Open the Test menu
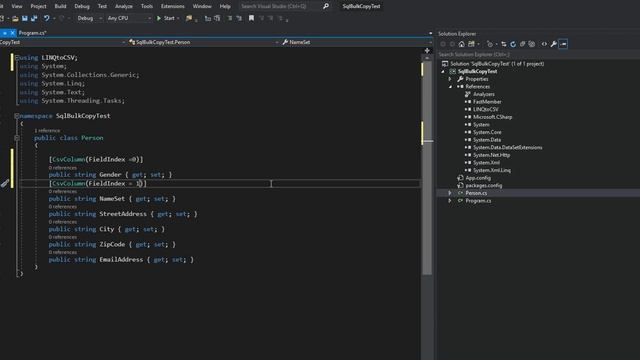 [x=102, y=6]
